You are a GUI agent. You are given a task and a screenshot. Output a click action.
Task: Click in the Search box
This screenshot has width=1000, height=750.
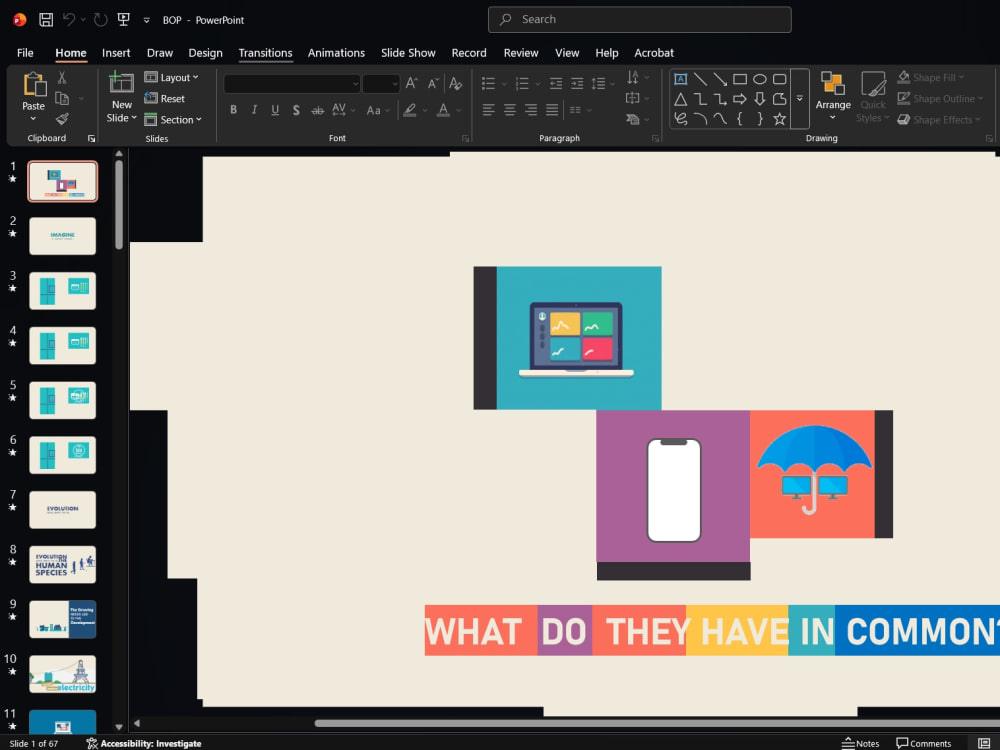point(640,20)
